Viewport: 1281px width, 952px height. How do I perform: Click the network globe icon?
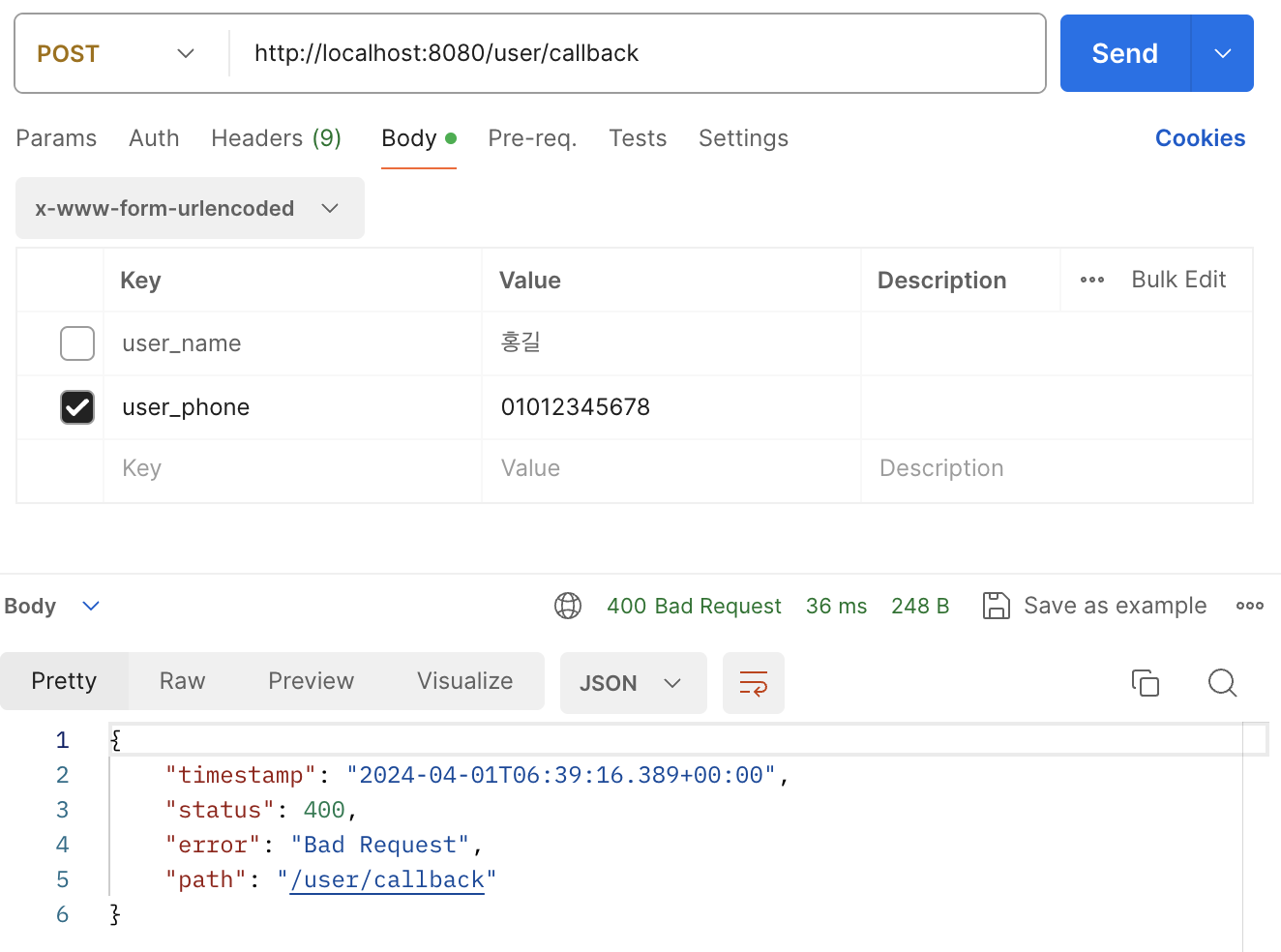tap(568, 606)
